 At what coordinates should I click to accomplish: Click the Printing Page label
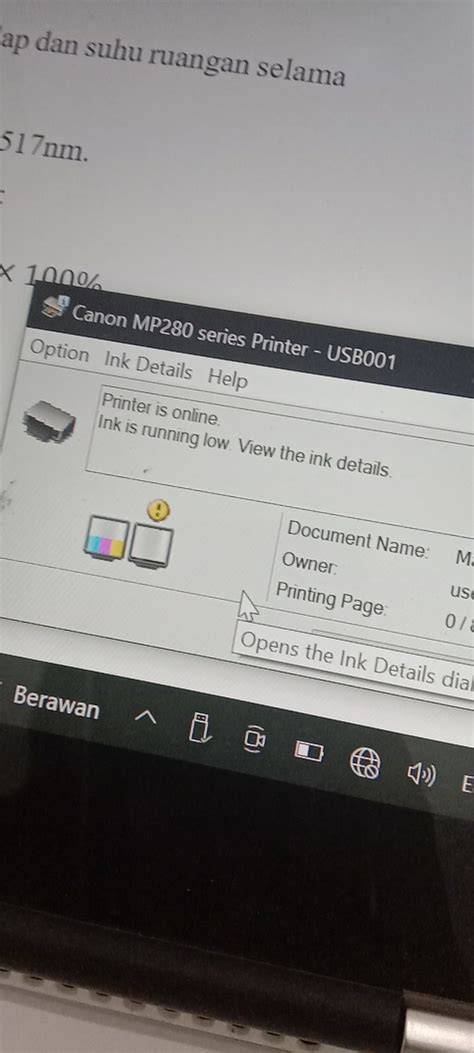click(332, 598)
